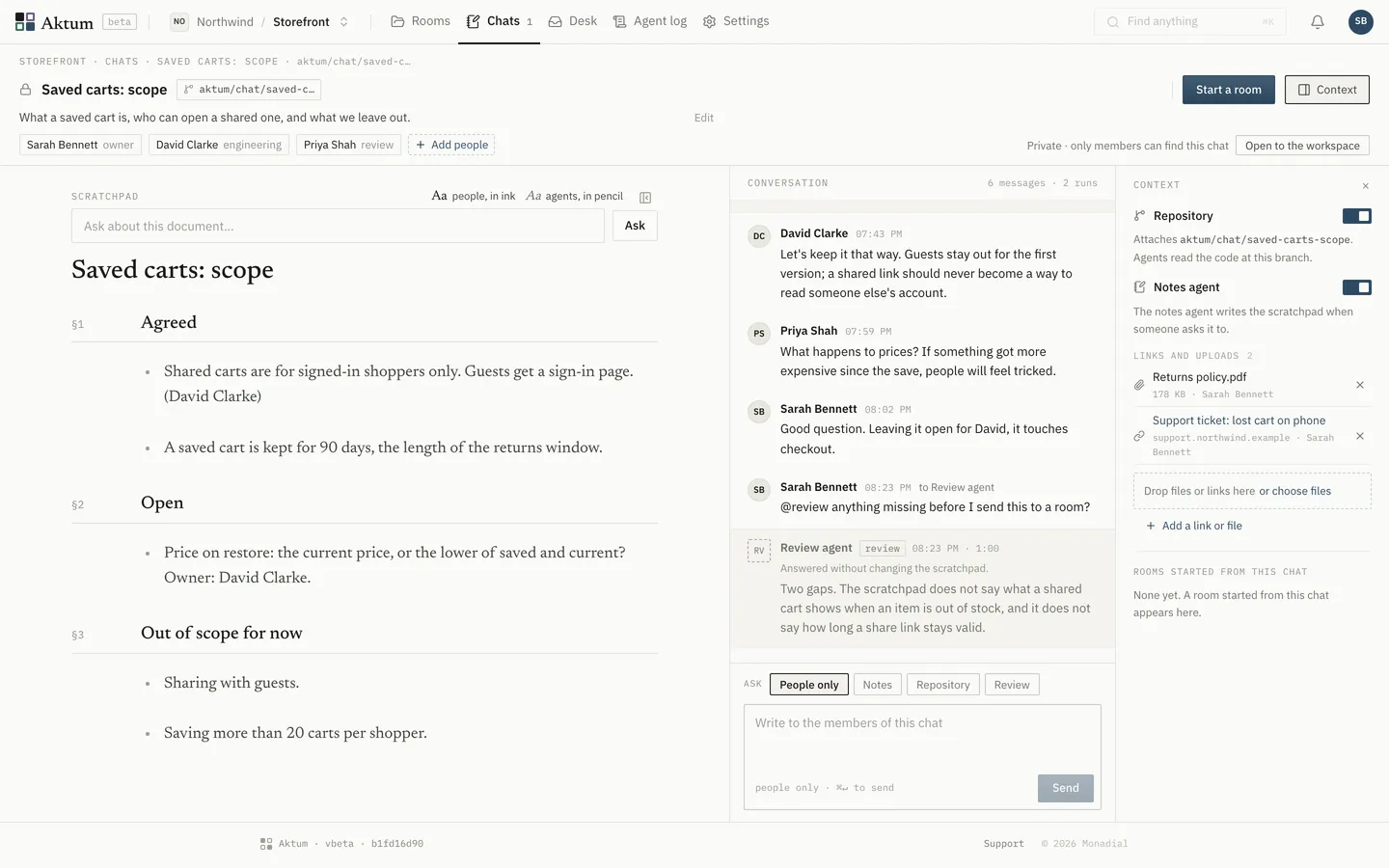The width and height of the screenshot is (1389, 868).
Task: Click Priya Shah's PS avatar
Action: click(x=759, y=334)
